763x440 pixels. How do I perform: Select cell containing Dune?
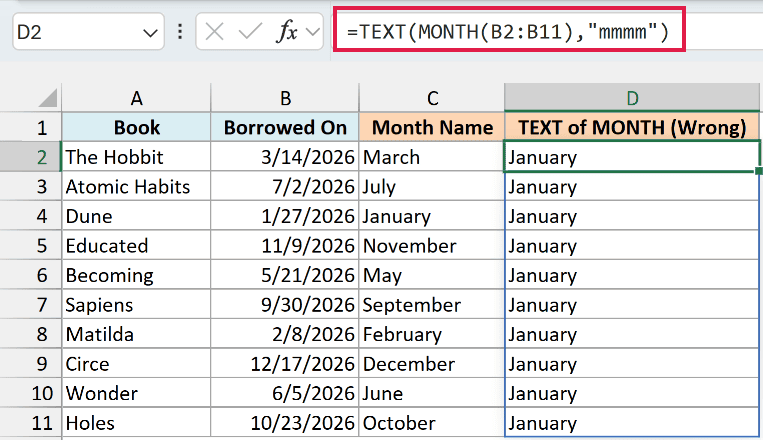[x=136, y=216]
